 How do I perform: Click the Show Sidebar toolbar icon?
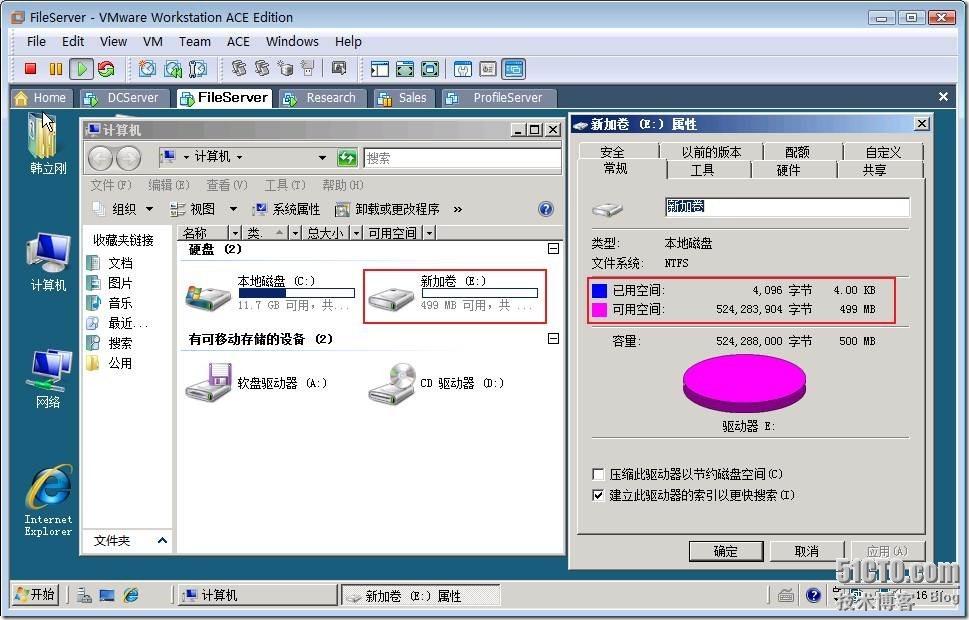(x=379, y=69)
